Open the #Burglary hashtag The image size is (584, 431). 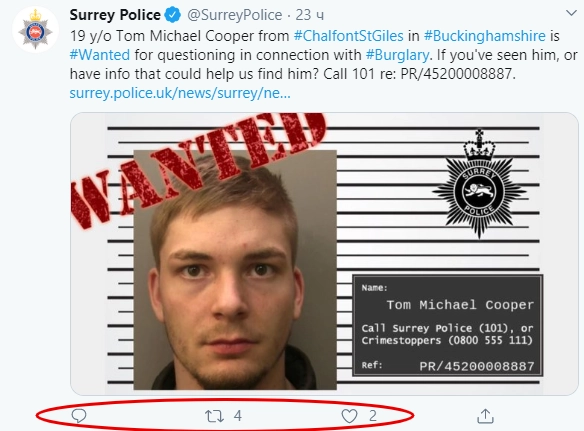coord(397,55)
